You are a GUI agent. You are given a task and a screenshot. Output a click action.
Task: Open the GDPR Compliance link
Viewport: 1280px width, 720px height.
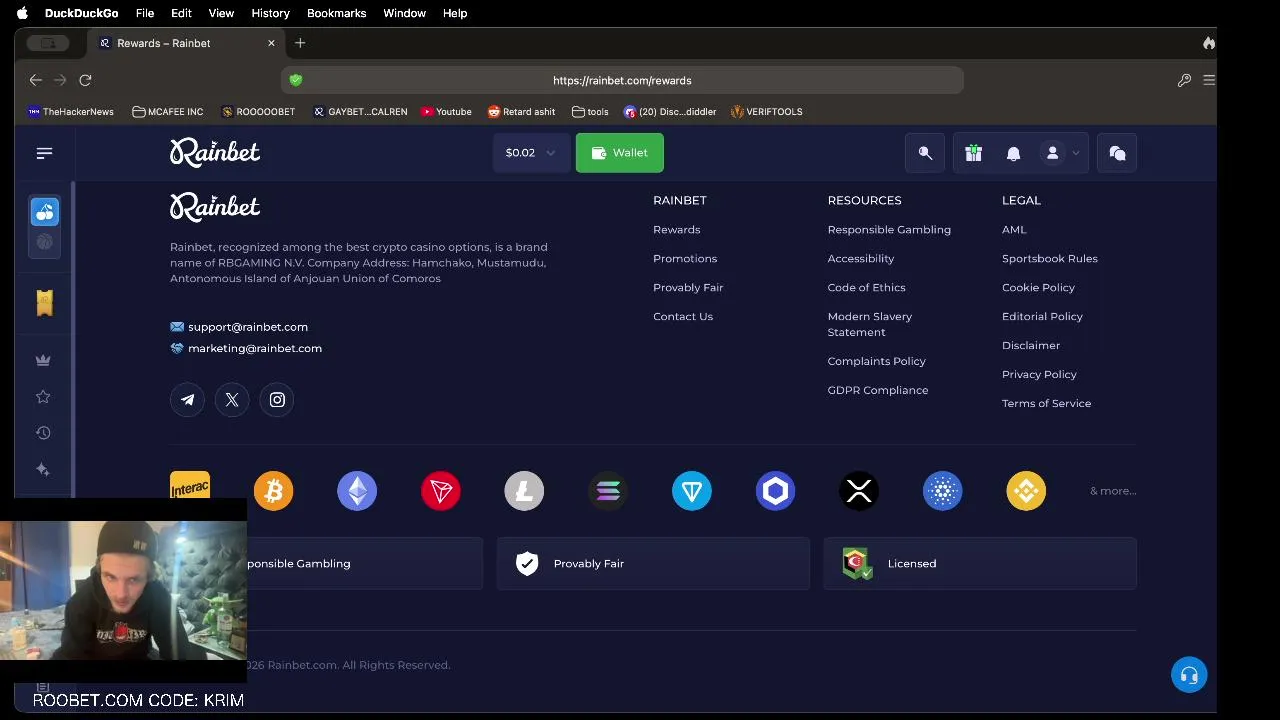pyautogui.click(x=878, y=390)
